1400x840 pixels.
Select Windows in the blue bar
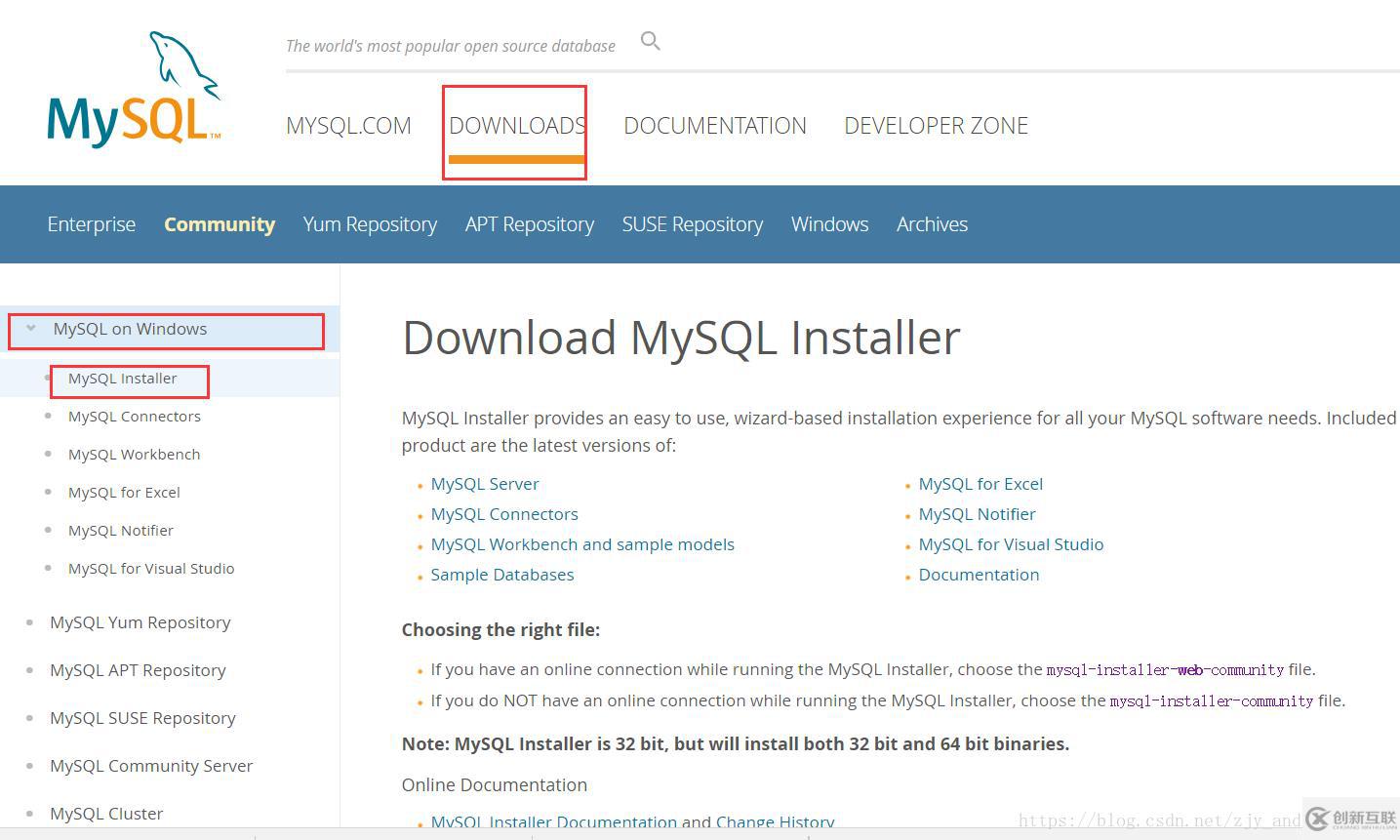point(829,224)
